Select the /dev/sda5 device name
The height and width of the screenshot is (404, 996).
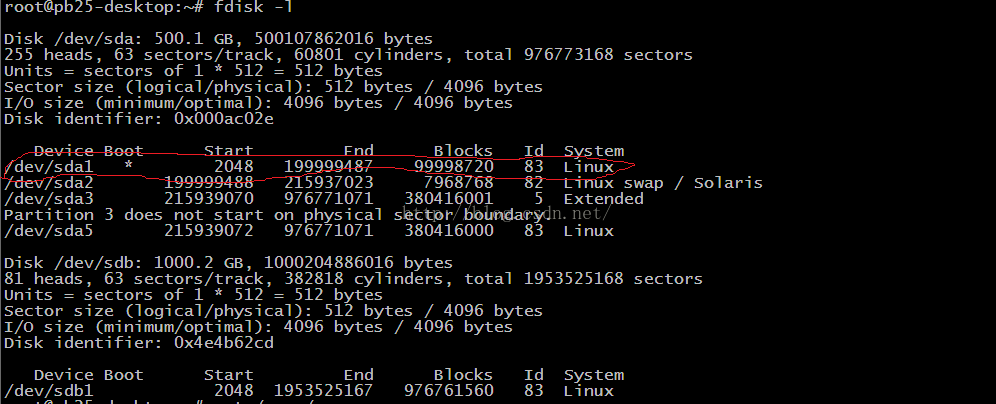coord(48,231)
